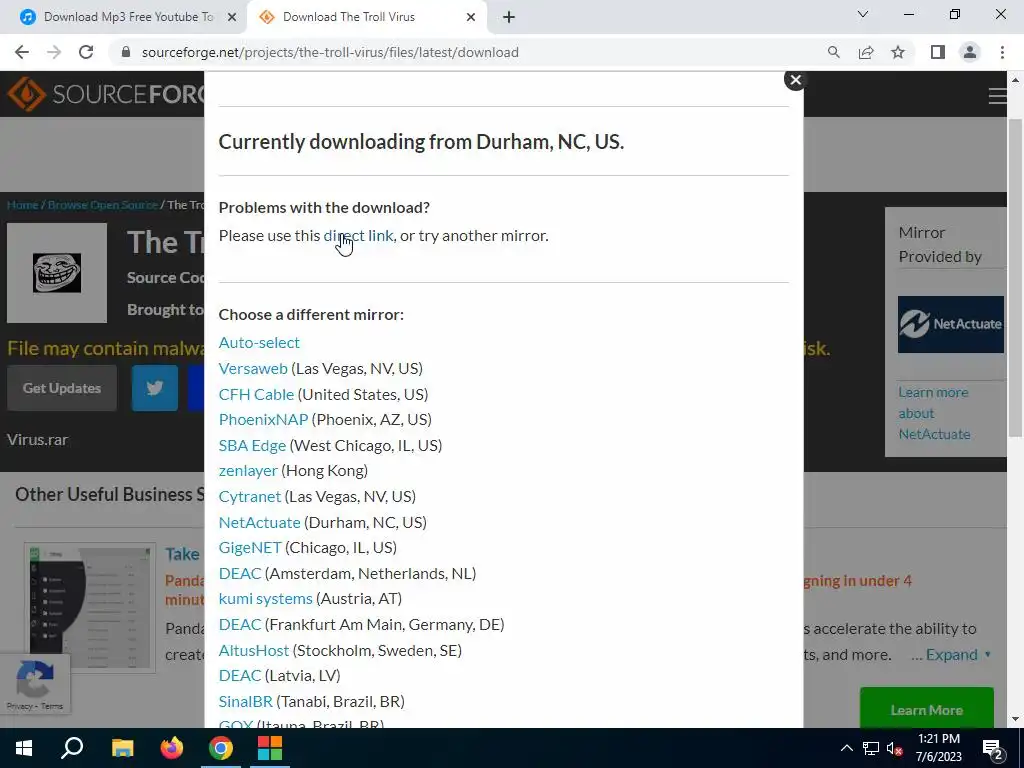Click the green Learn More button
The width and height of the screenshot is (1024, 768).
(927, 708)
